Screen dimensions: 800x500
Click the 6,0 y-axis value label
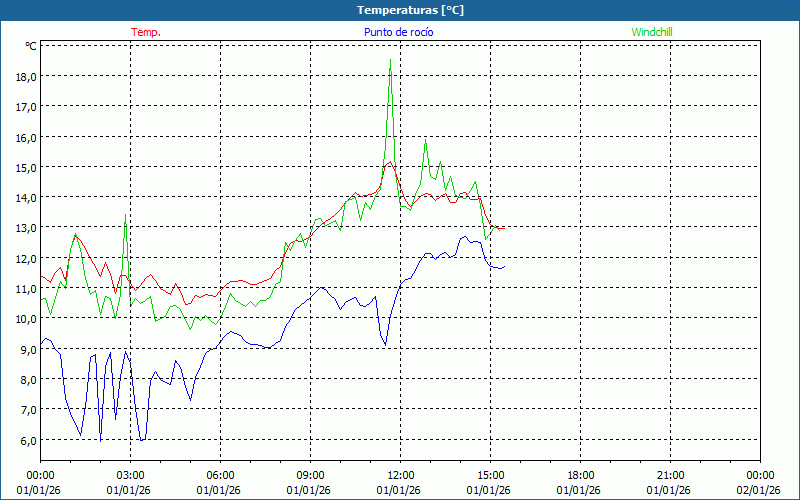click(x=26, y=440)
